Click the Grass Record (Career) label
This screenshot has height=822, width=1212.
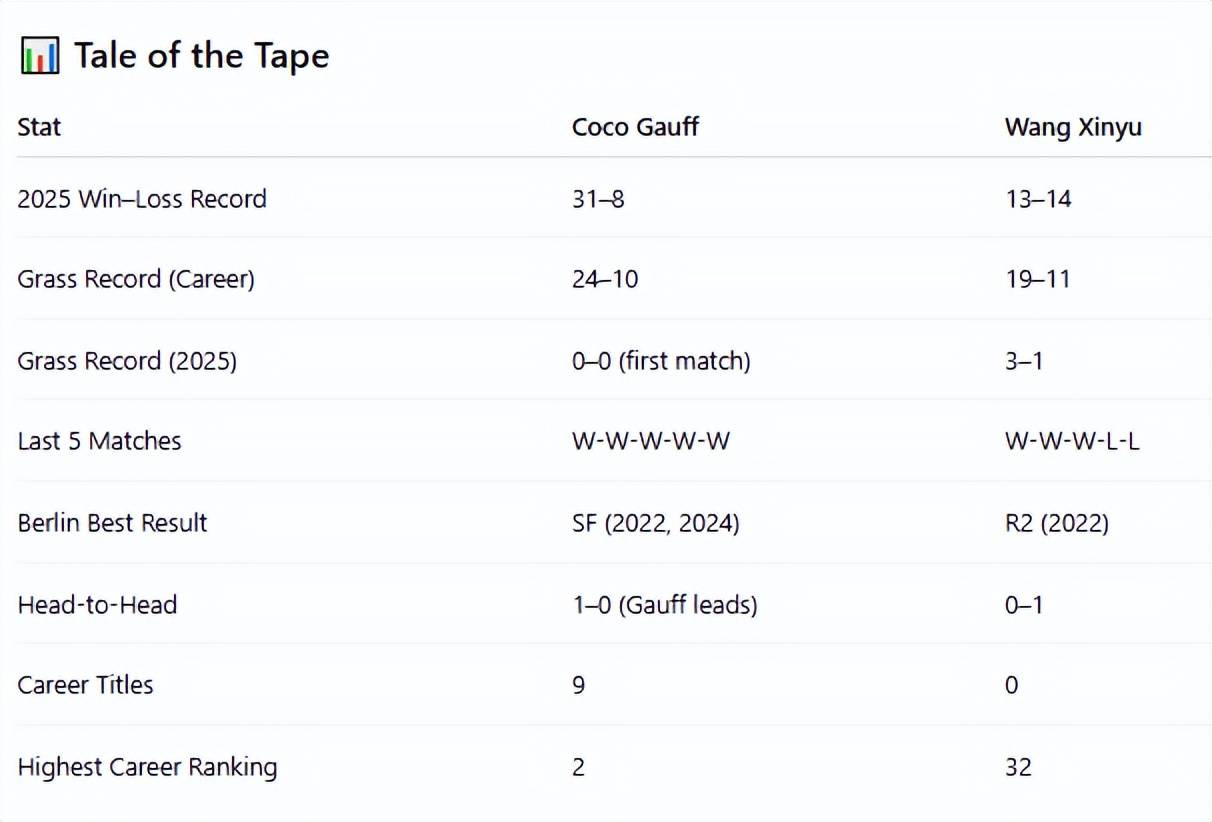[136, 279]
